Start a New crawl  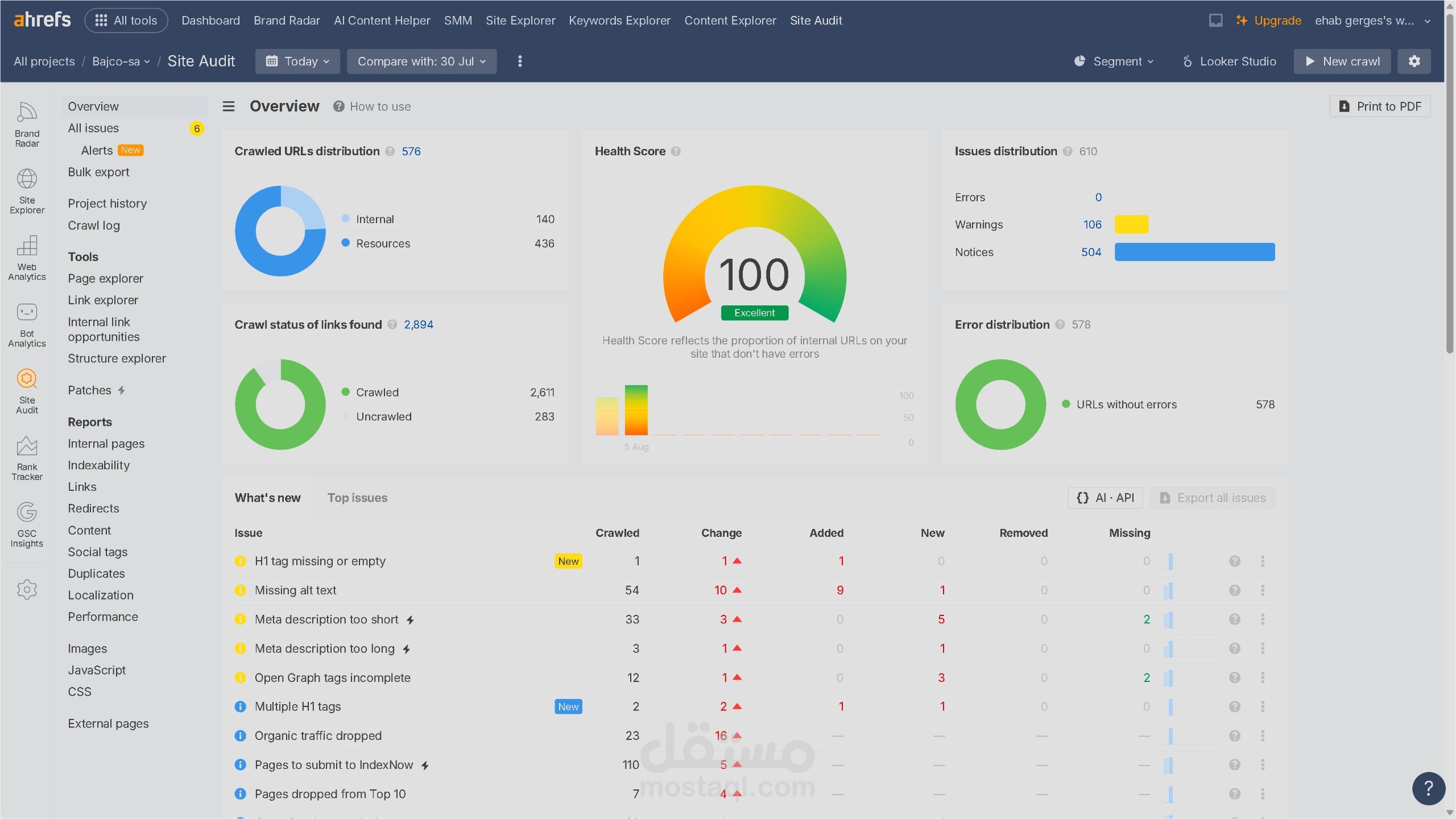tap(1342, 61)
